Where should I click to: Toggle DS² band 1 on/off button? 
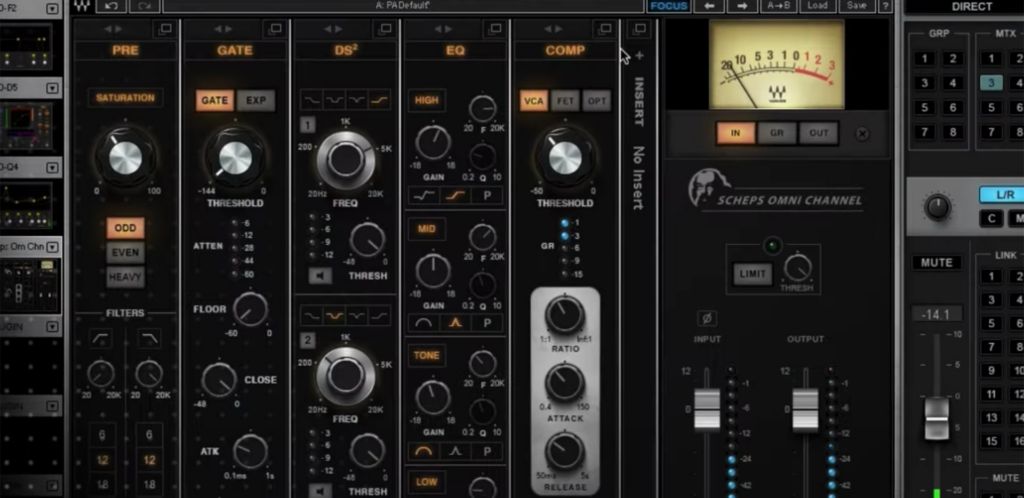[307, 125]
